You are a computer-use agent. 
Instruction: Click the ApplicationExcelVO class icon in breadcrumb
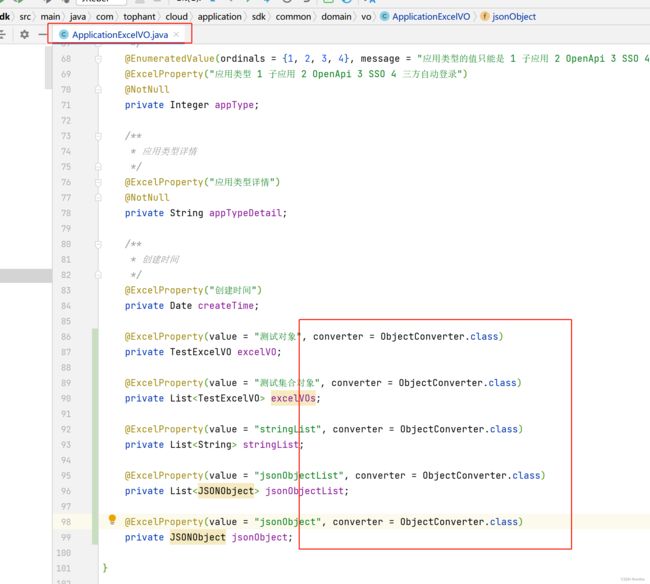pyautogui.click(x=385, y=17)
